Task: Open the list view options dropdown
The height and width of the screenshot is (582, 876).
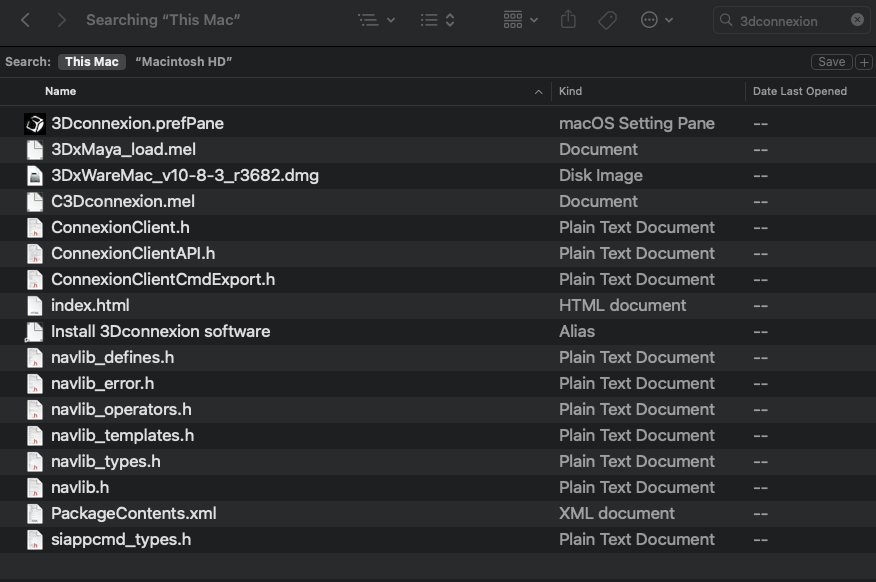Action: (376, 20)
